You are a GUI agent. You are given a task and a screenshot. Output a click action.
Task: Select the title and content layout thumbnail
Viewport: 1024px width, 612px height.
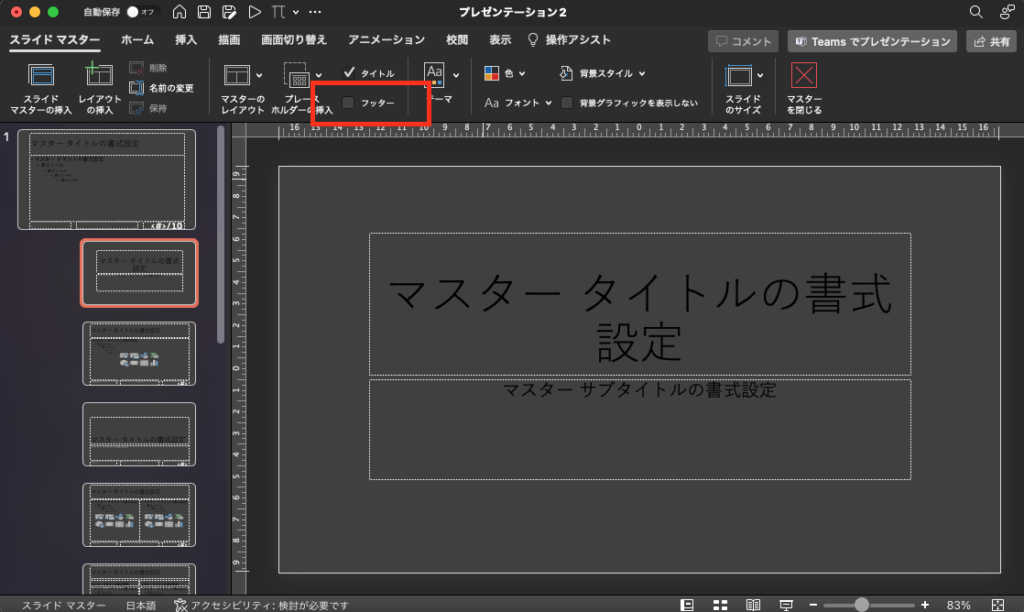(x=139, y=353)
